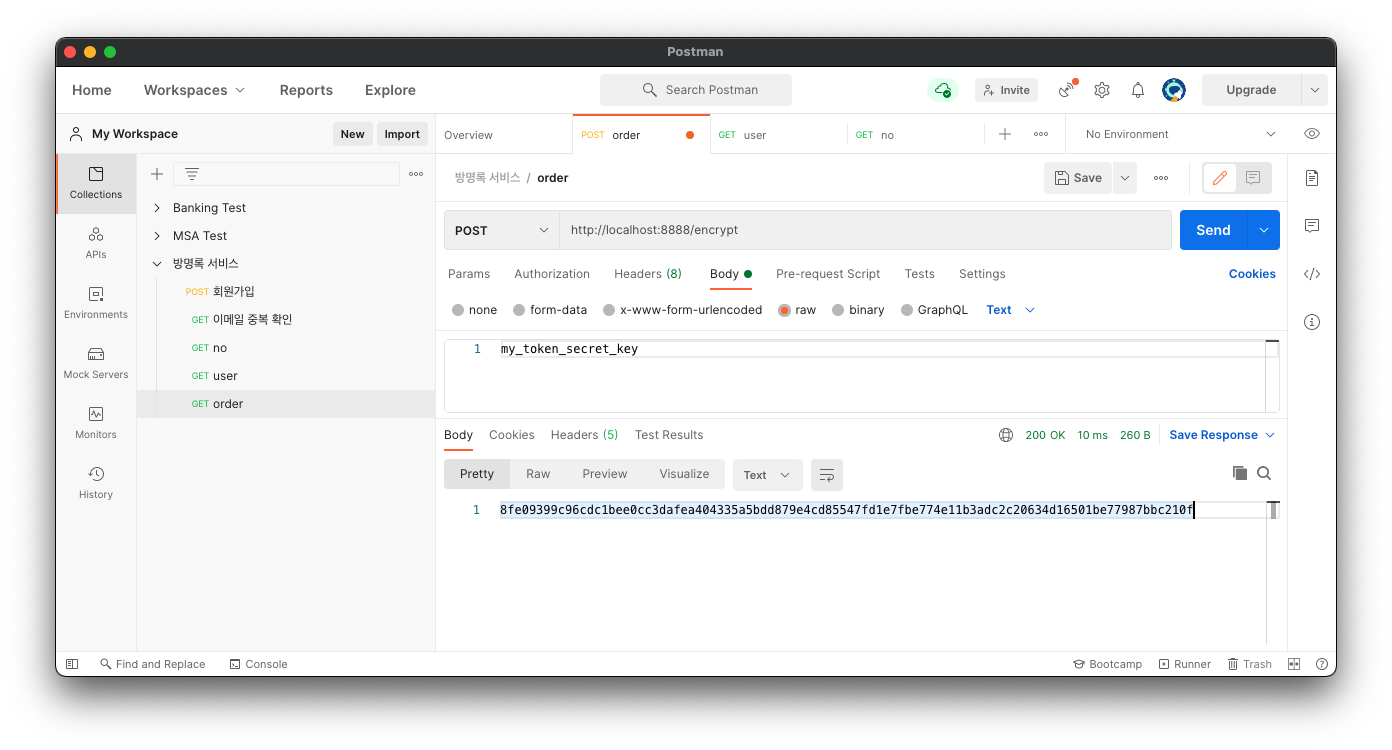Open the comments icon in right sidebar
Image resolution: width=1392 pixels, height=750 pixels.
[1312, 226]
